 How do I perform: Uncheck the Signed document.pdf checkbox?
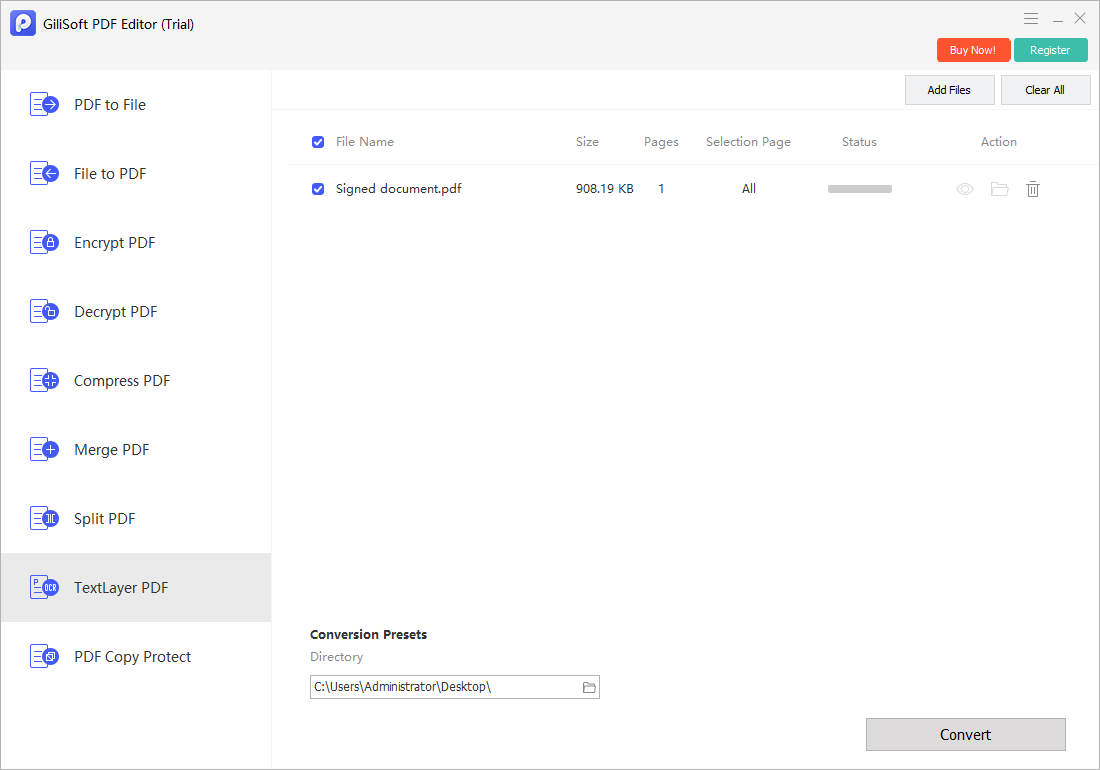318,189
